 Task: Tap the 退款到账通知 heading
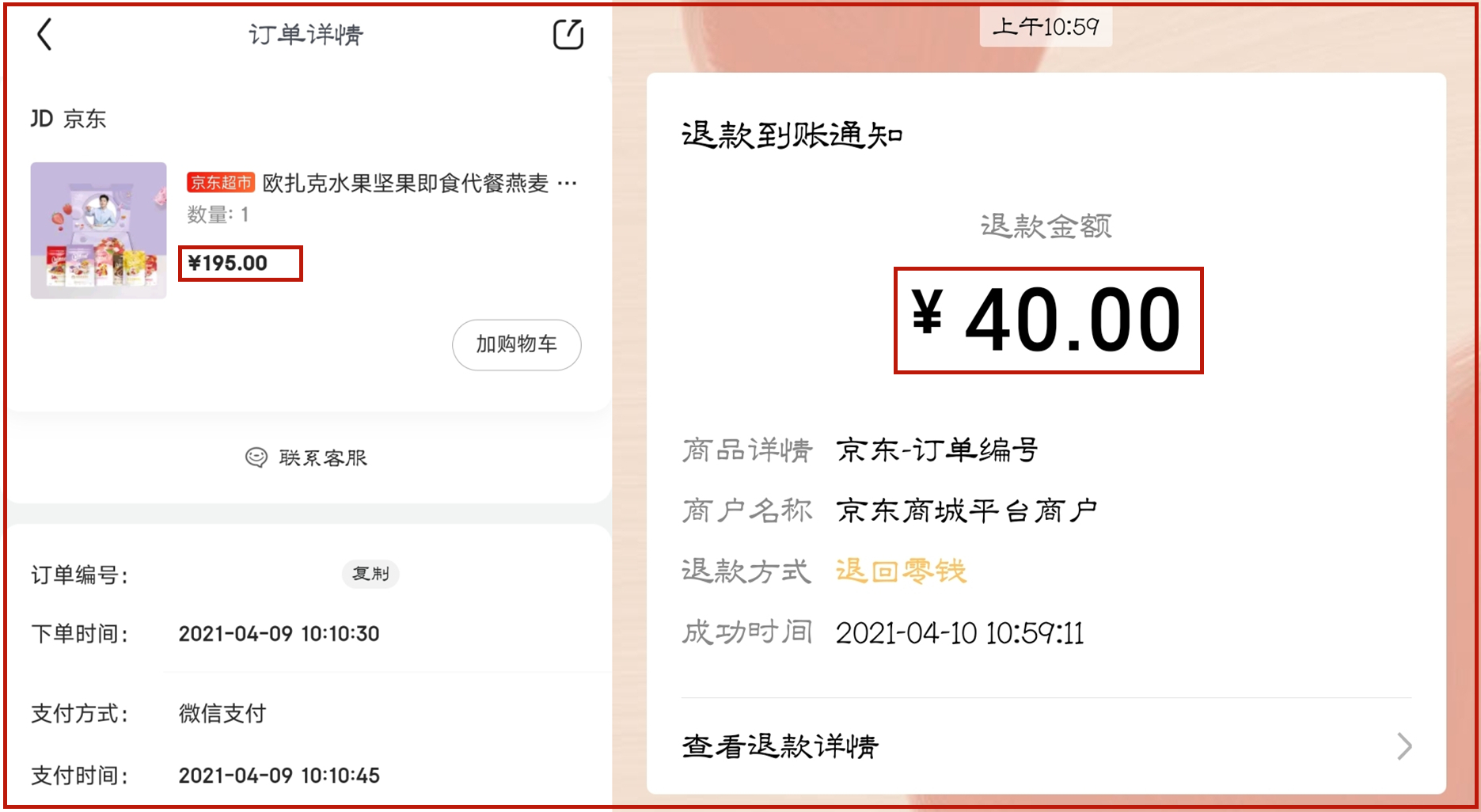coord(792,135)
